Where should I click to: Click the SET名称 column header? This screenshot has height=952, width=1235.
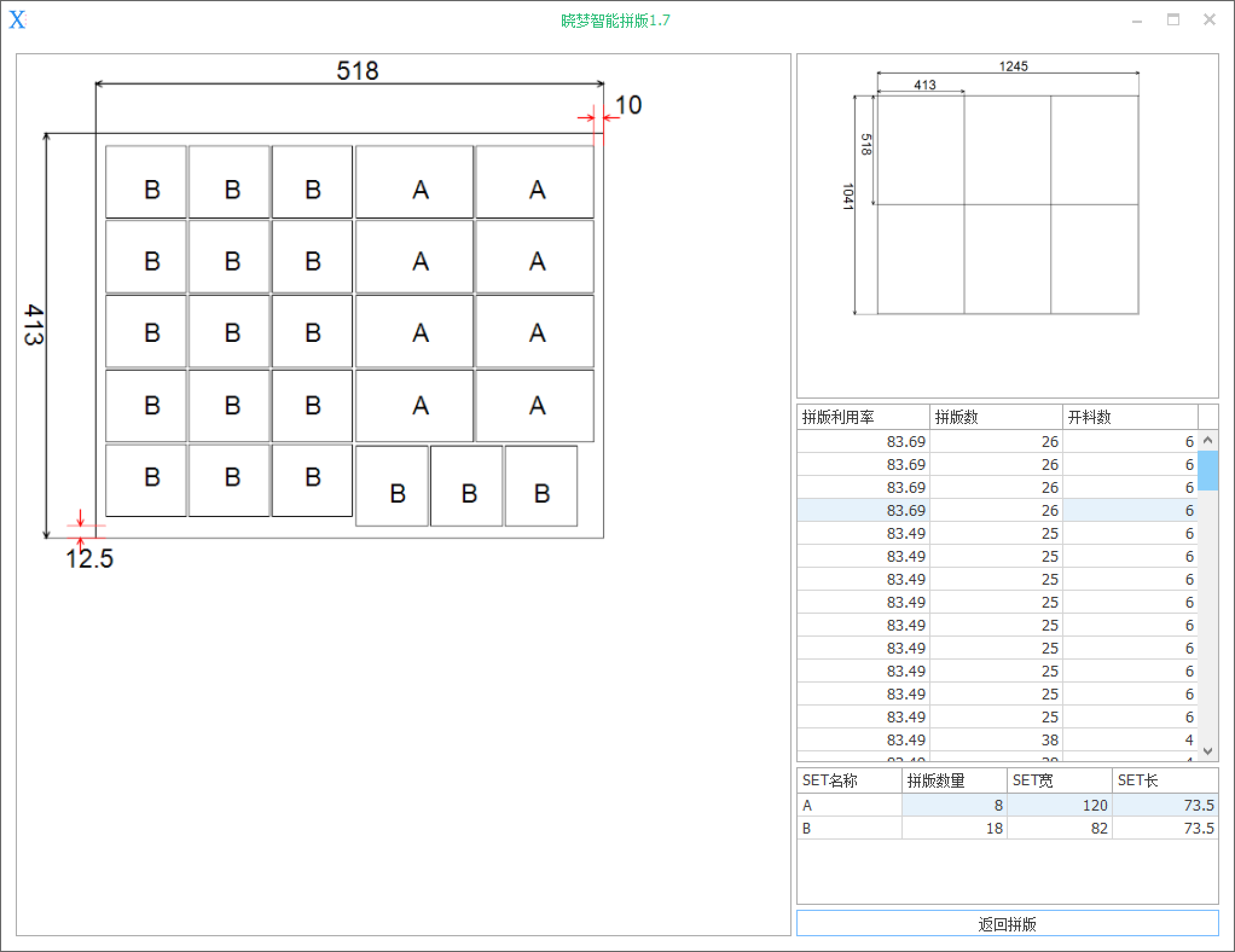pyautogui.click(x=849, y=780)
